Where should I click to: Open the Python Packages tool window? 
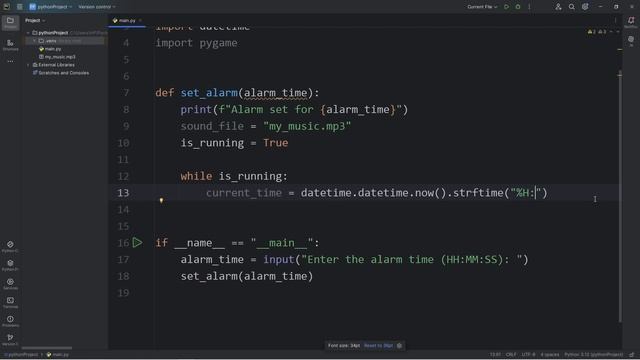pyautogui.click(x=10, y=265)
